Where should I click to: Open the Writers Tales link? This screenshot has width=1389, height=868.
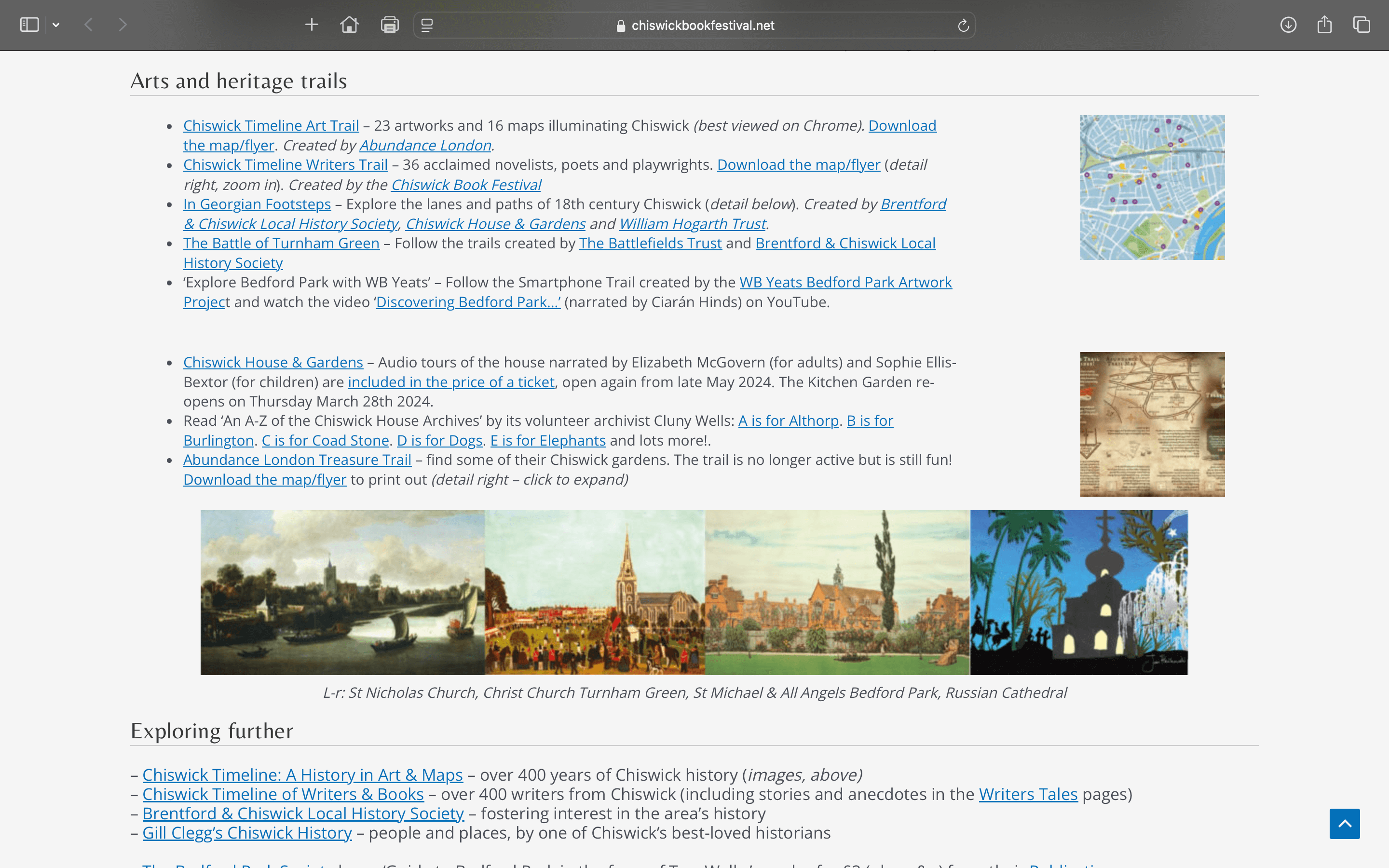pyautogui.click(x=1028, y=795)
